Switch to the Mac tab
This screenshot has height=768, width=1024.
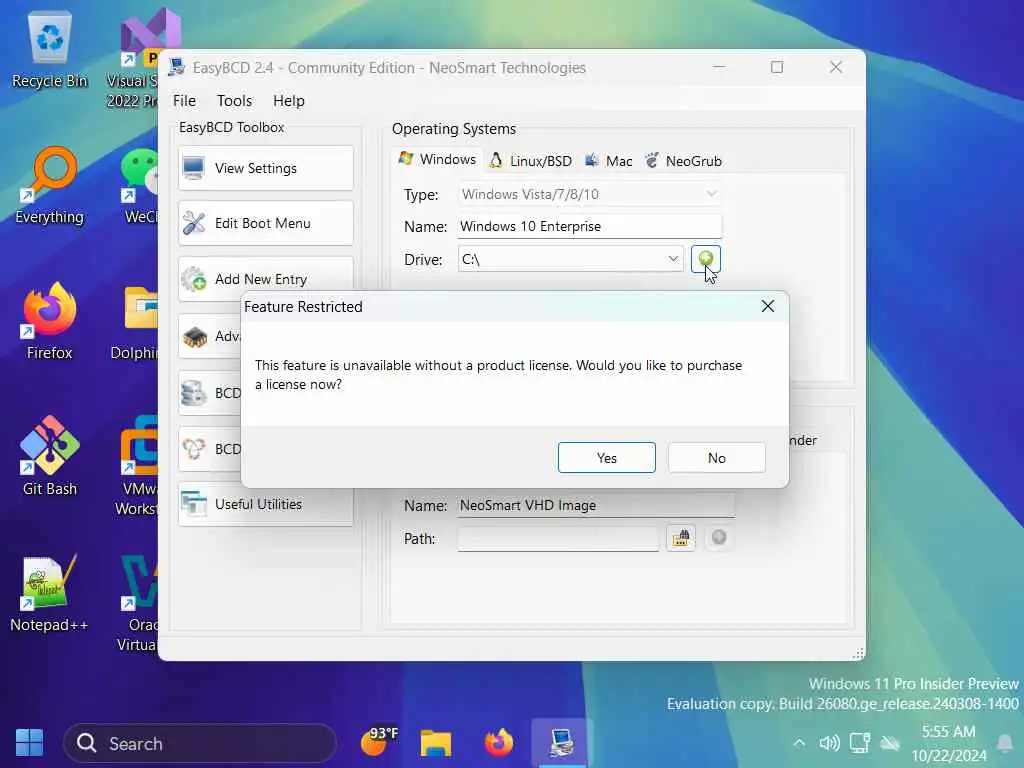click(x=609, y=161)
